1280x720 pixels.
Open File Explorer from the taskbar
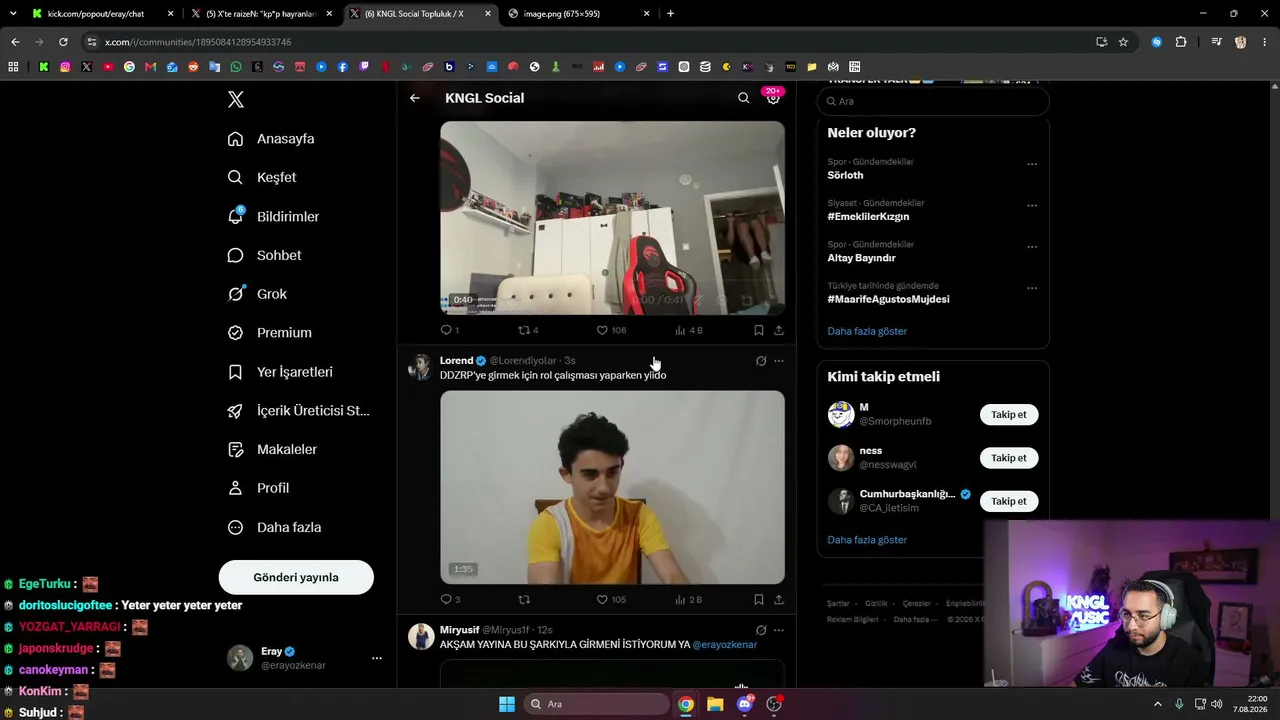pos(715,704)
